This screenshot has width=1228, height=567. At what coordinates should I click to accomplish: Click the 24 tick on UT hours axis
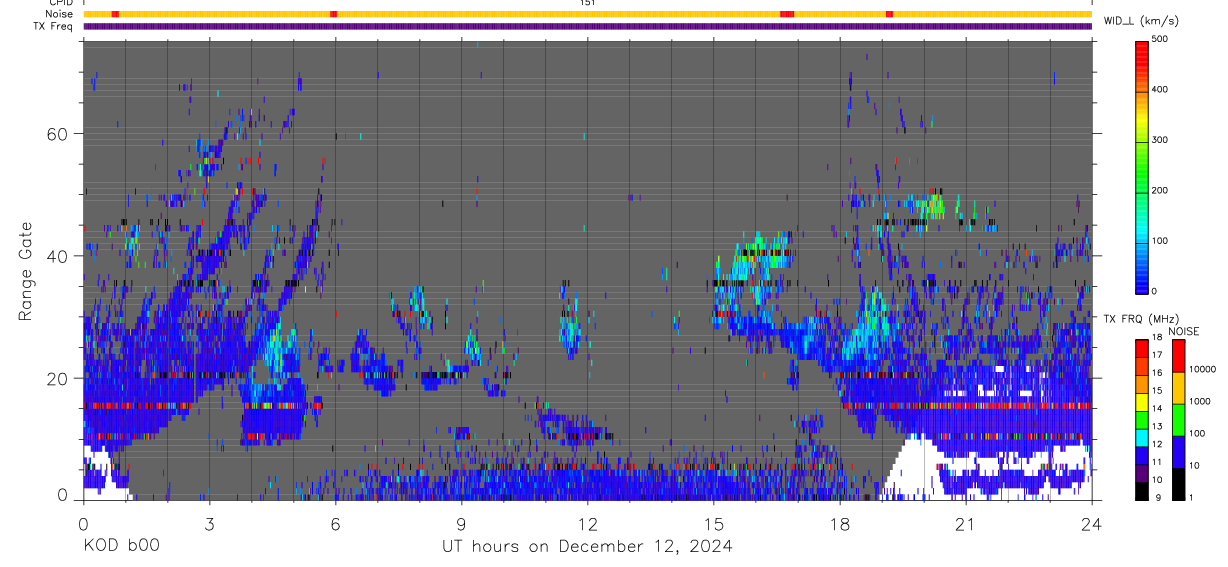tap(1091, 523)
